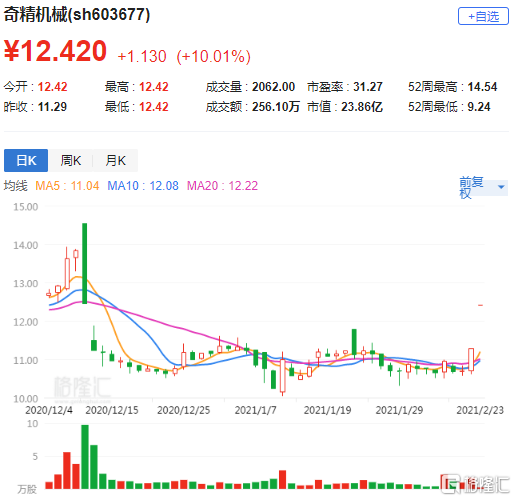
Task: Click the 2021/1/29 date axis label
Action: (399, 410)
